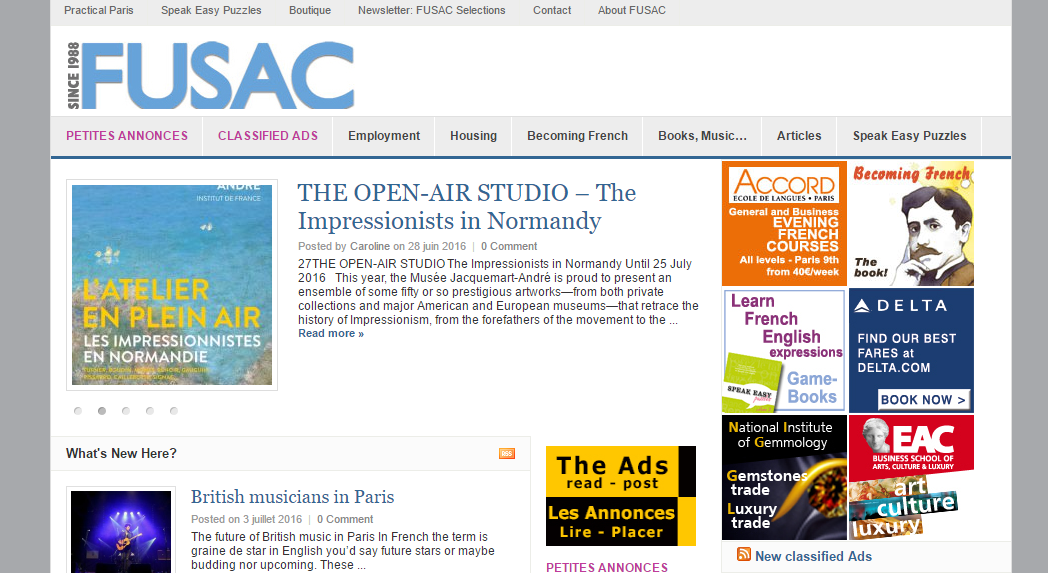Screen dimensions: 1048x573
Task: Click the Posted on 3 juillet 2016 text
Action: [x=246, y=519]
